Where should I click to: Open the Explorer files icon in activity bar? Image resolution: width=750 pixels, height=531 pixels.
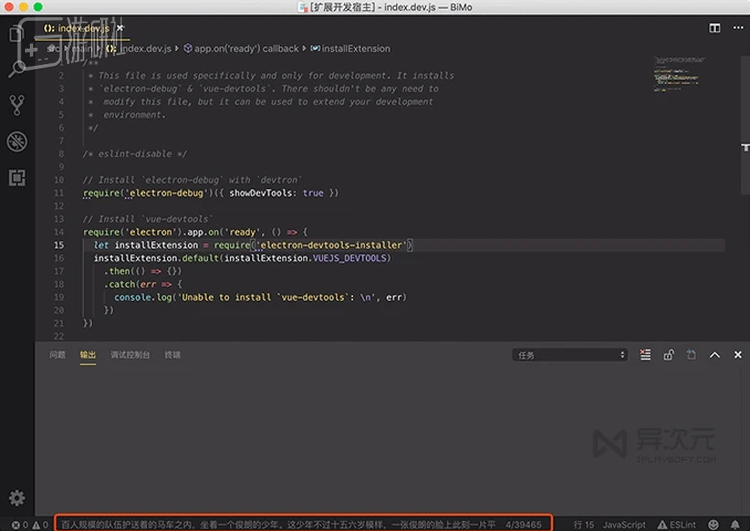click(x=17, y=34)
